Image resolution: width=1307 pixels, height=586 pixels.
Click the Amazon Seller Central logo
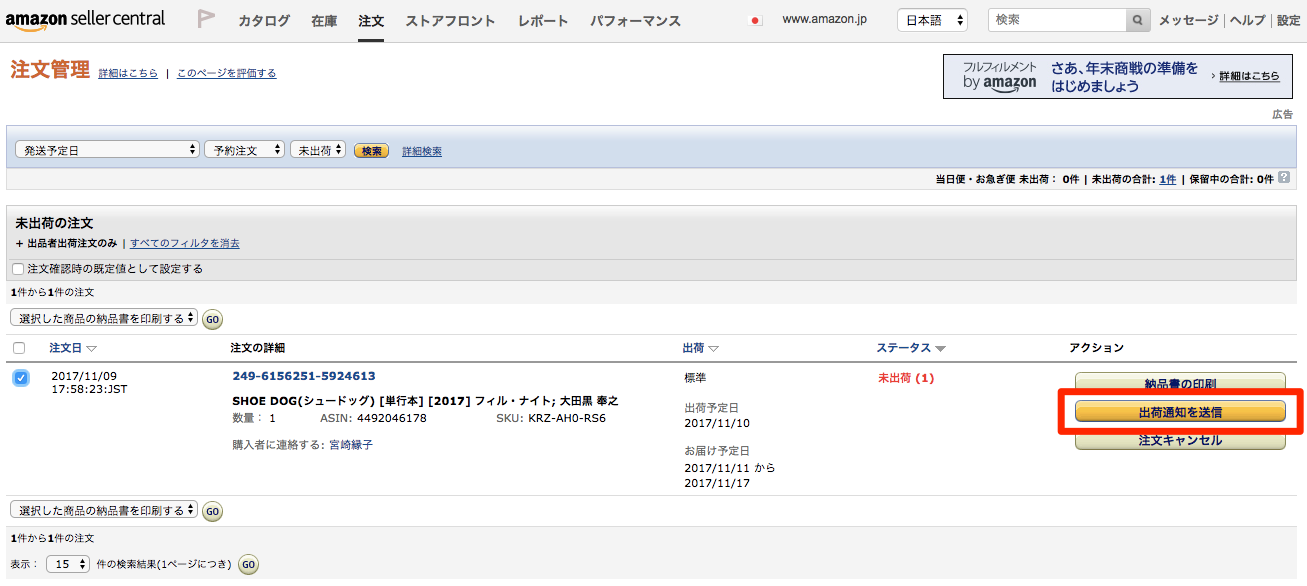coord(86,20)
